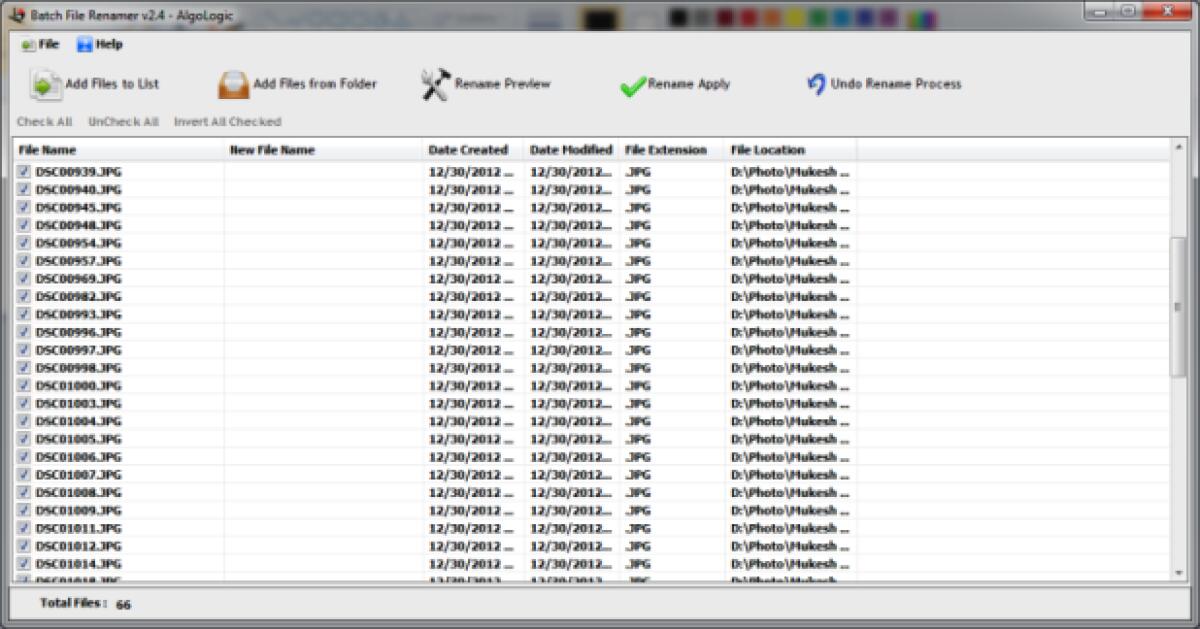Open the Add Files from Folder tool
The image size is (1200, 629).
(233, 85)
